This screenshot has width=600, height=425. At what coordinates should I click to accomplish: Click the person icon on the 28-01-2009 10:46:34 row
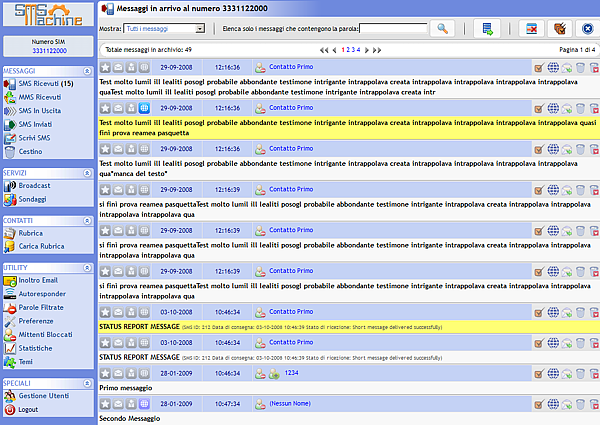131,373
